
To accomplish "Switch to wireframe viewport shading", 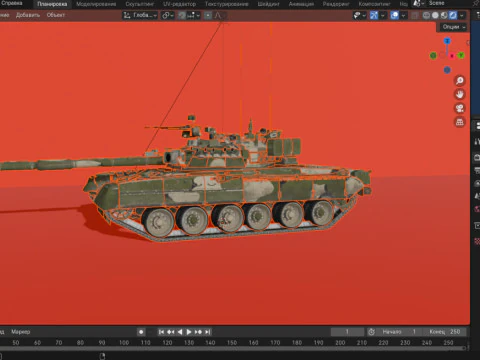I will (426, 15).
